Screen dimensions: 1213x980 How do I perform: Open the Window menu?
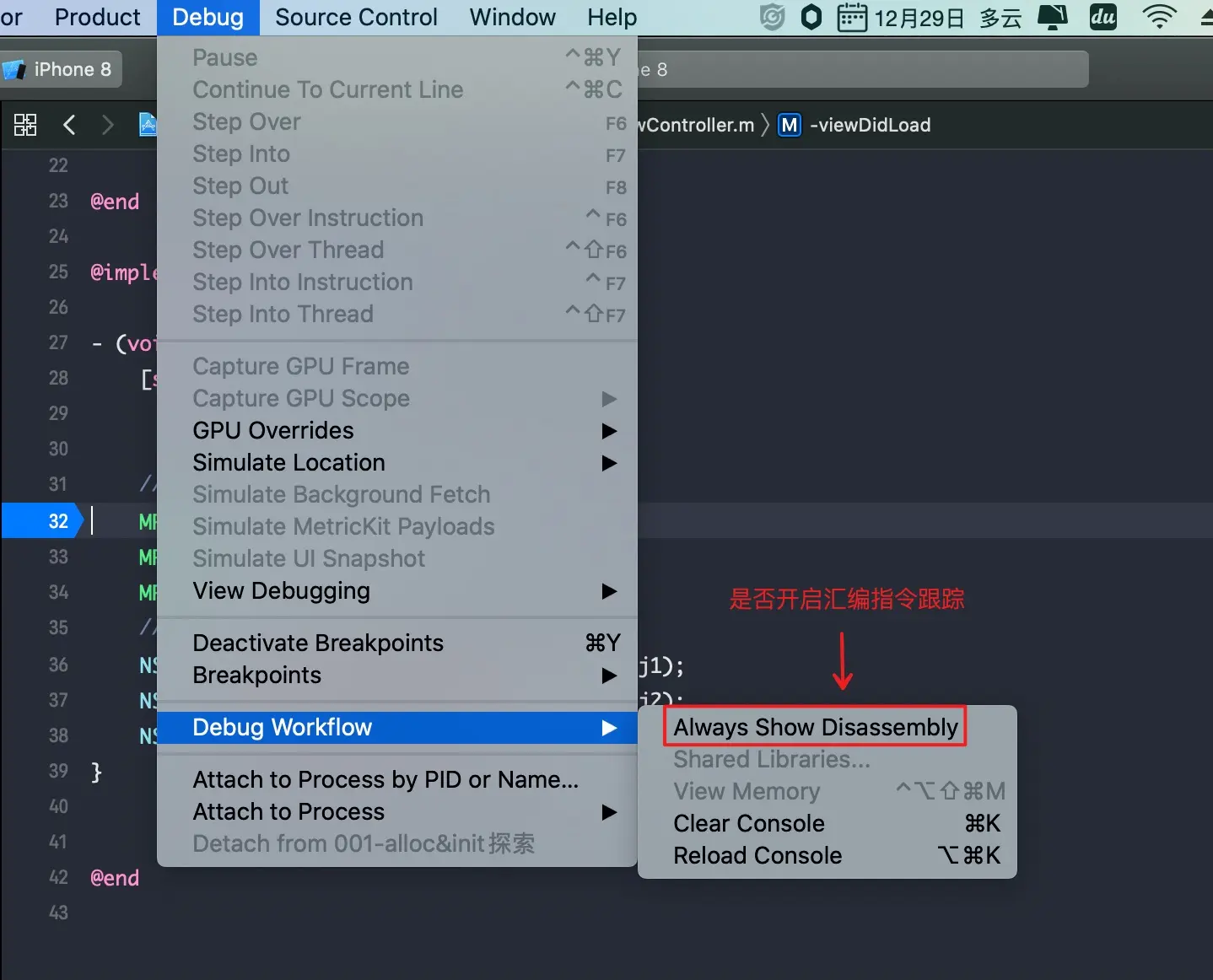[x=512, y=17]
